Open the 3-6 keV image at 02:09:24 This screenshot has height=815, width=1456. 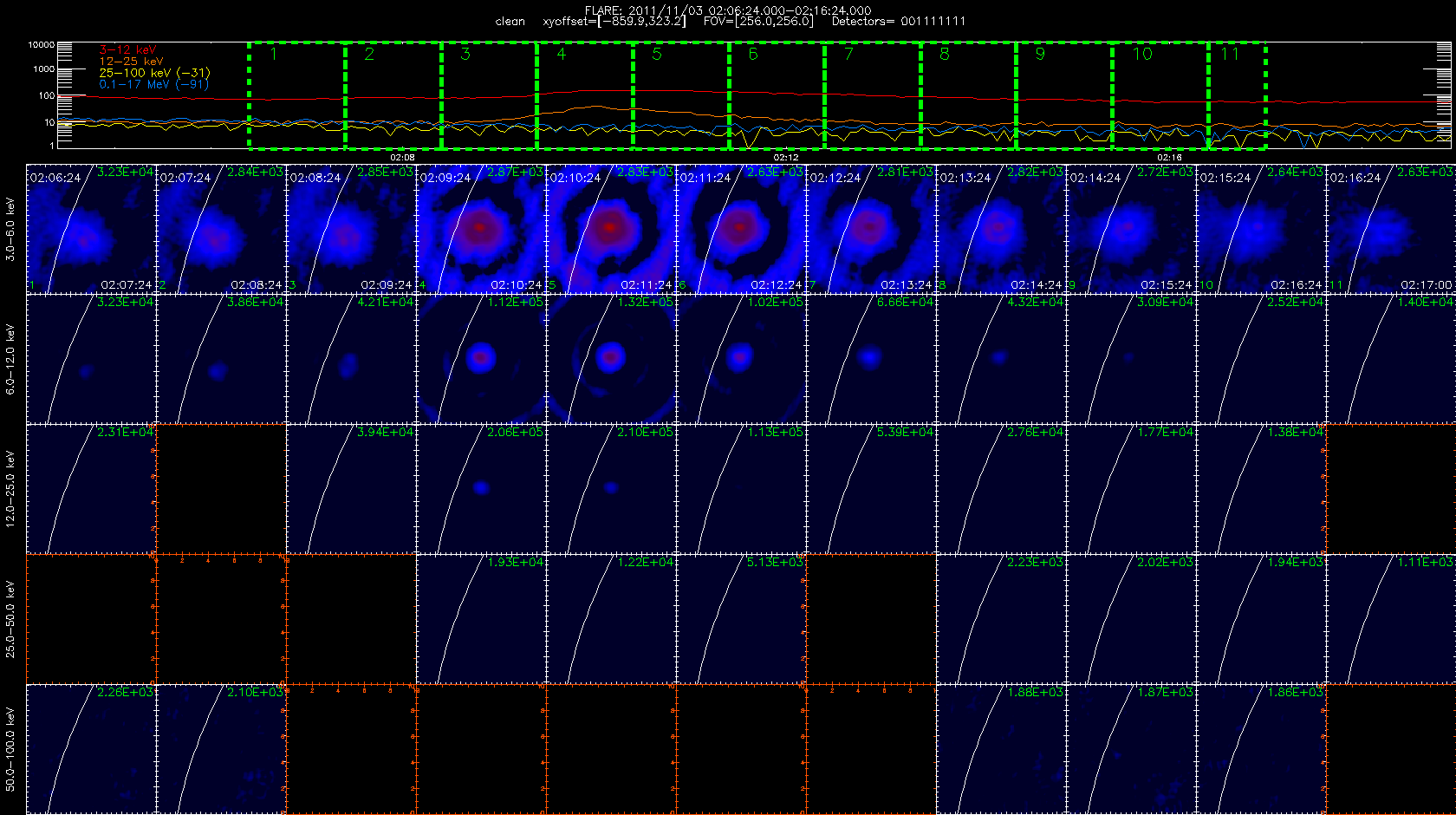coord(481,228)
